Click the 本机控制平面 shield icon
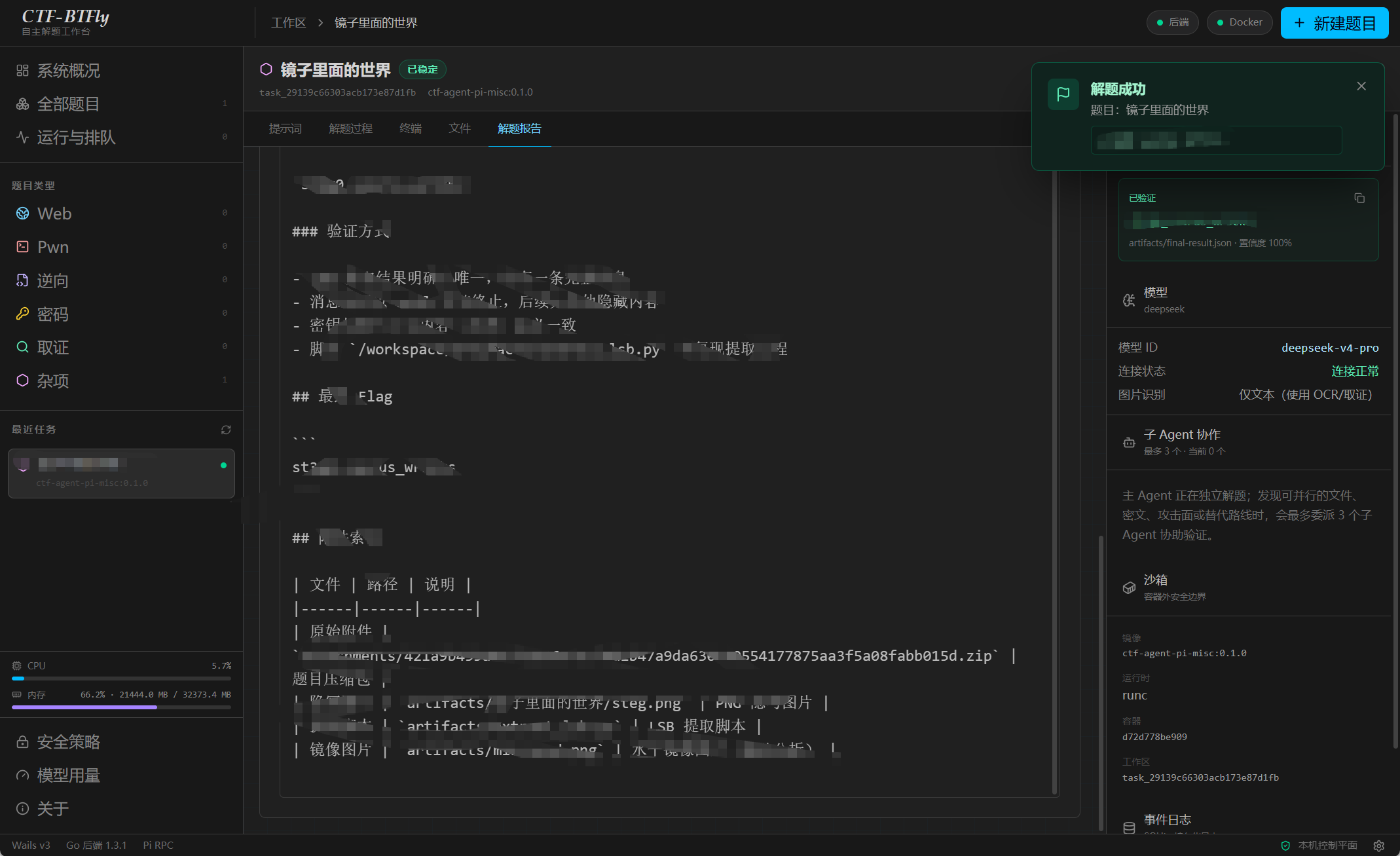Image resolution: width=1400 pixels, height=856 pixels. pyautogui.click(x=1285, y=846)
